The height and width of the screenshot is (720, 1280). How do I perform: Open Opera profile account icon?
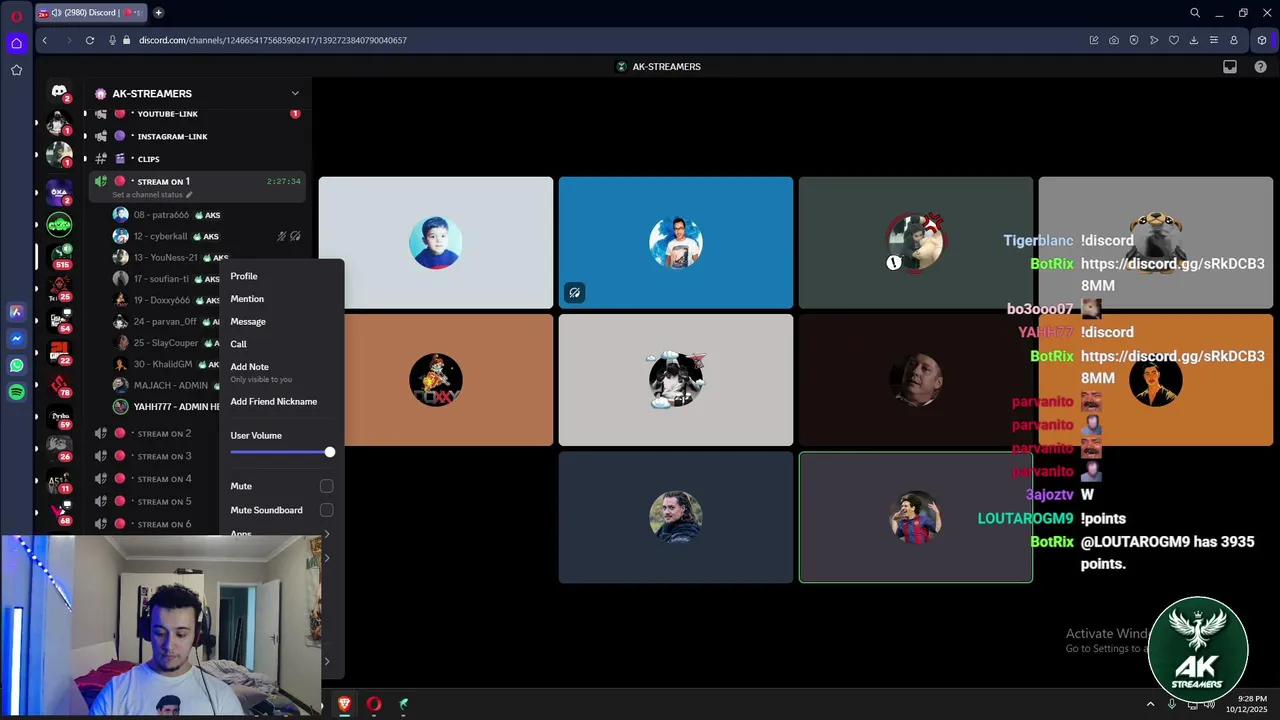(x=1234, y=40)
